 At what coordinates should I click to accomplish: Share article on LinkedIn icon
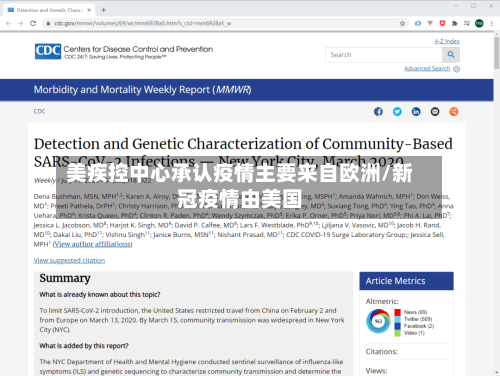[416, 112]
